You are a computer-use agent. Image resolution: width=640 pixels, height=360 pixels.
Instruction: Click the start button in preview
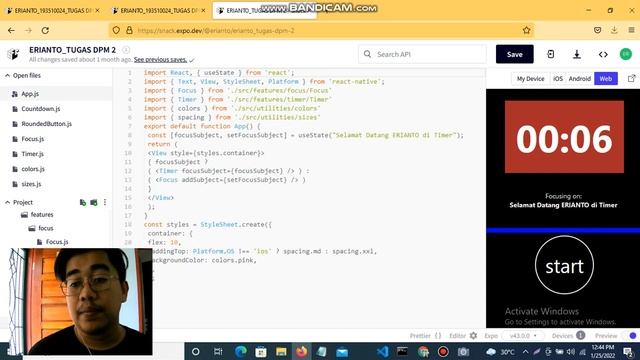[x=564, y=265]
